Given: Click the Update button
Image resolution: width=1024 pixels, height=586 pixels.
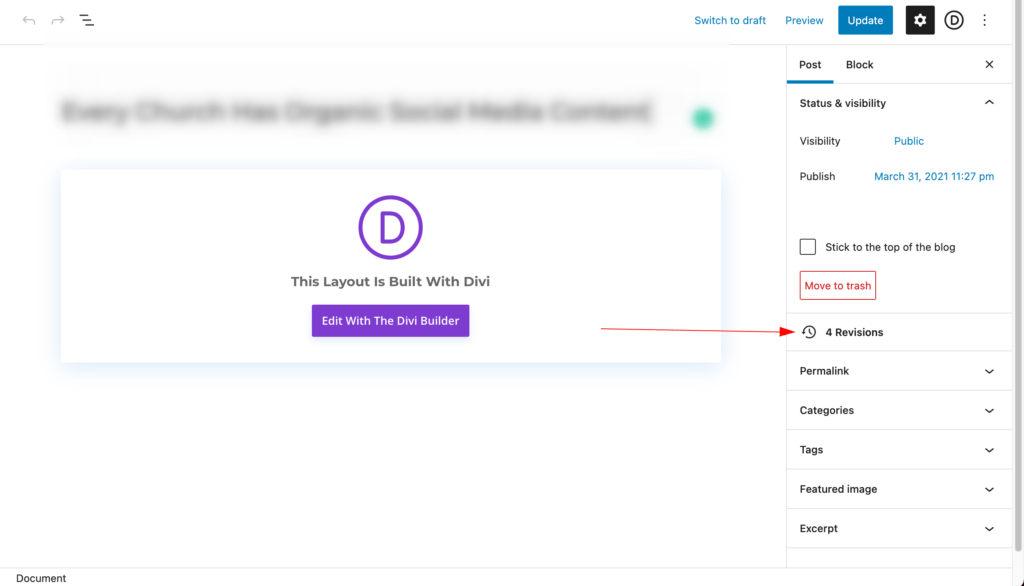Looking at the screenshot, I should pyautogui.click(x=865, y=20).
